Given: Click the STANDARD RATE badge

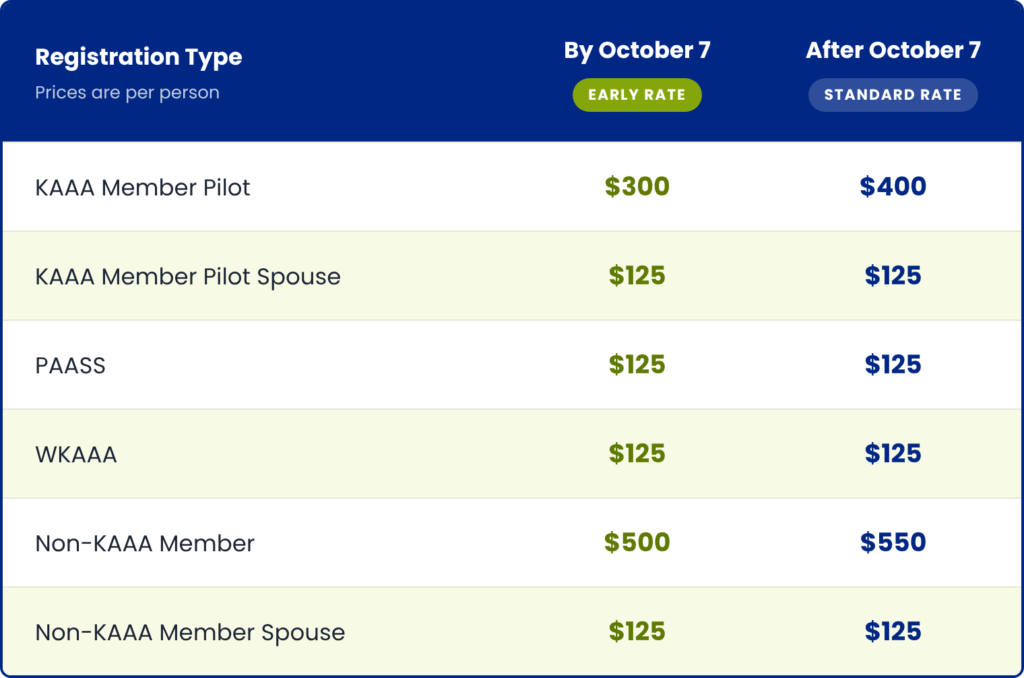Looking at the screenshot, I should click(x=893, y=95).
